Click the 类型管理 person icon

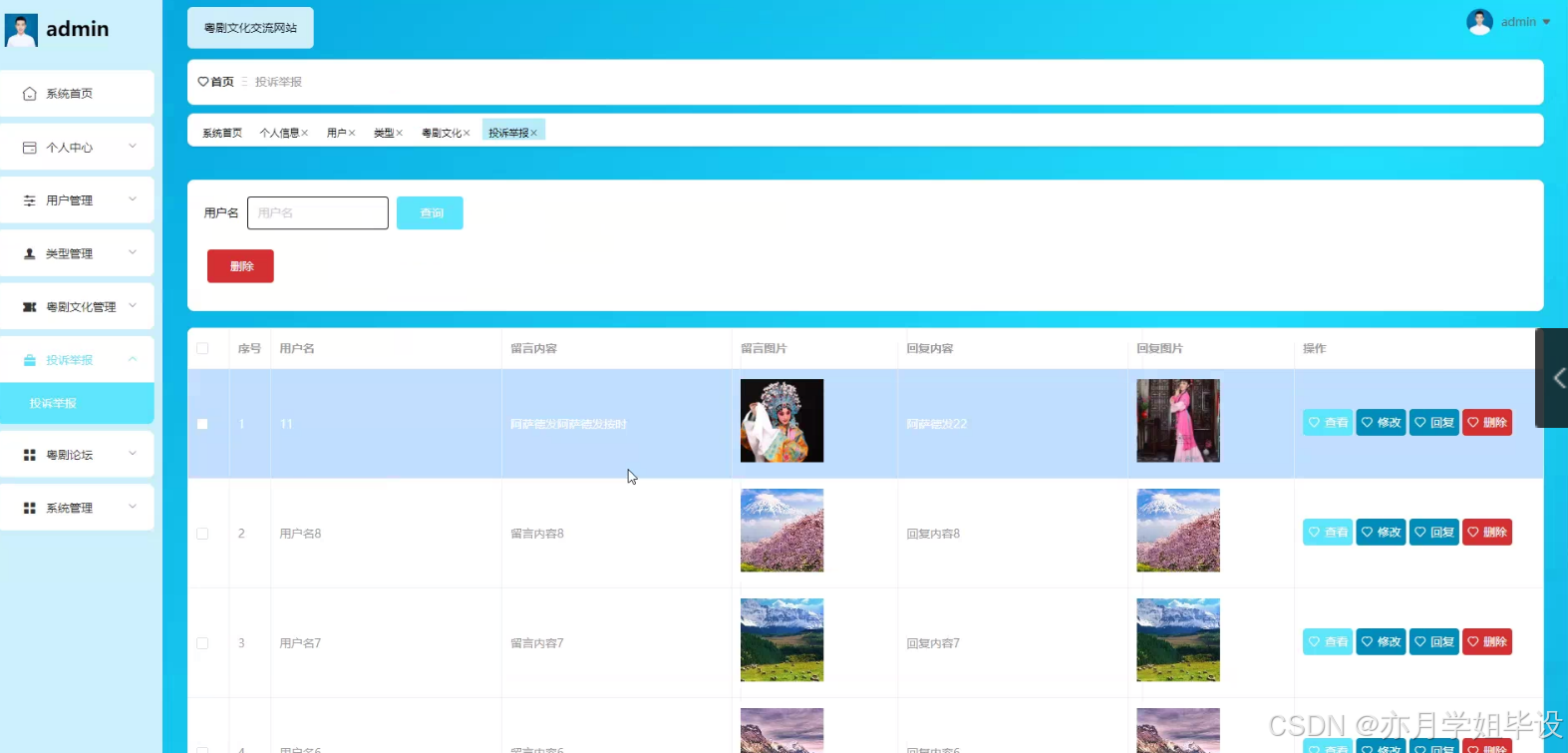[x=30, y=253]
